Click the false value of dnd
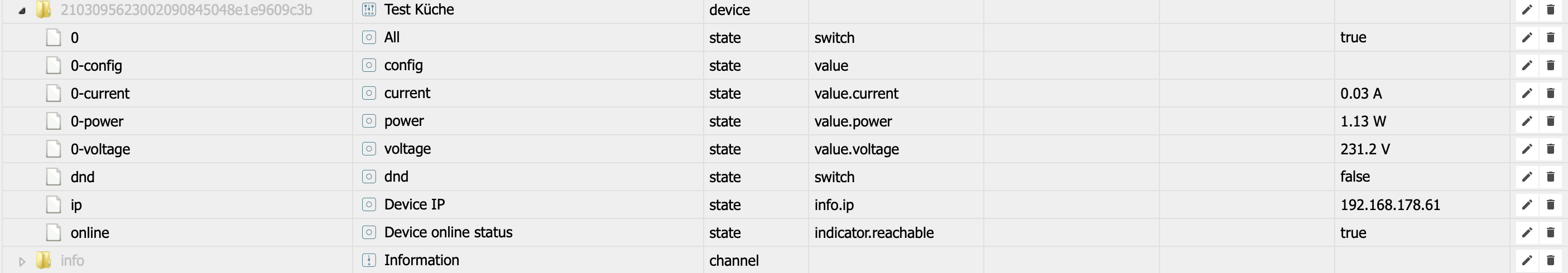This screenshot has width=1568, height=273. 1354,176
